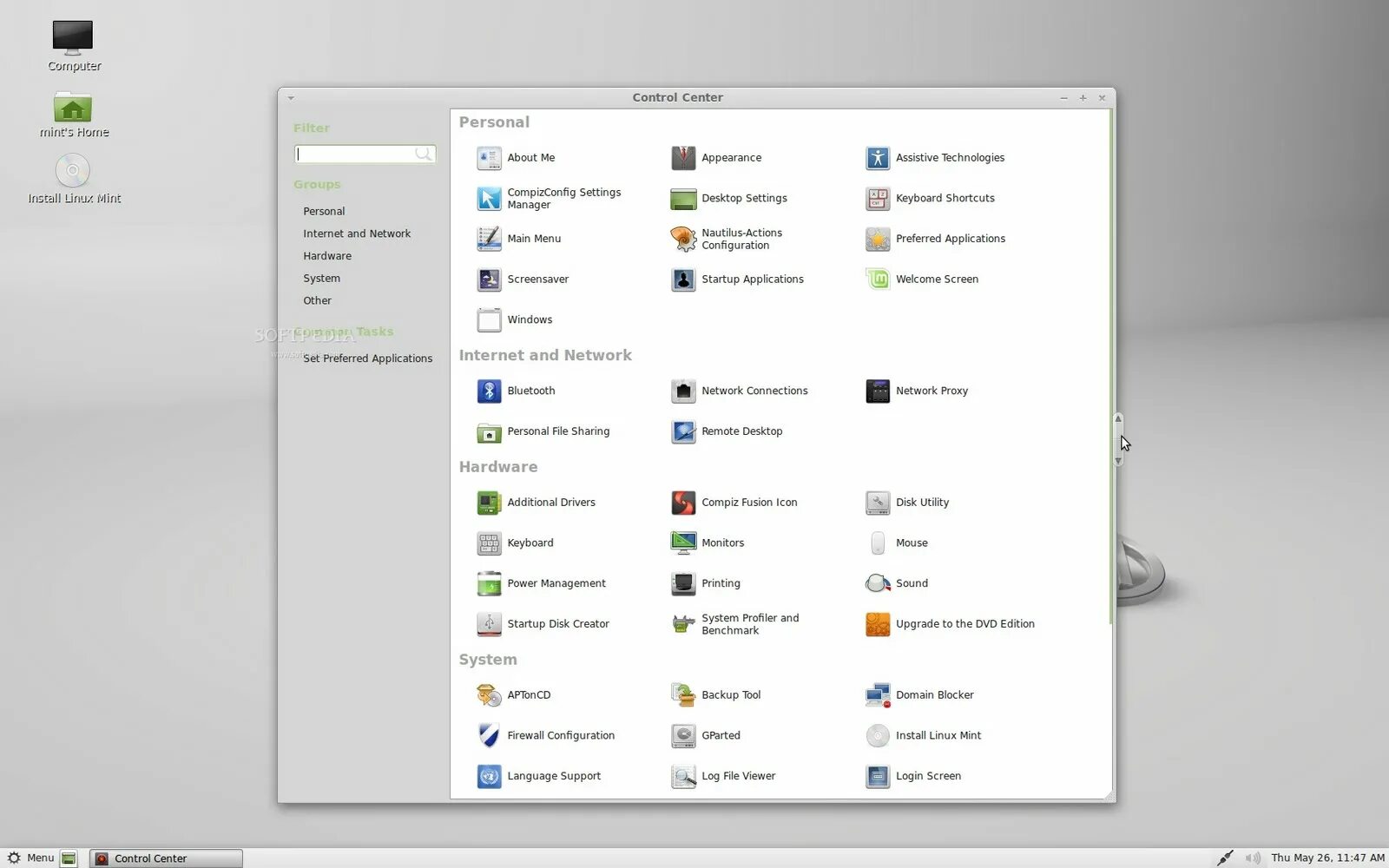Click the volume icon in system tray
The width and height of the screenshot is (1389, 868).
(x=1252, y=858)
